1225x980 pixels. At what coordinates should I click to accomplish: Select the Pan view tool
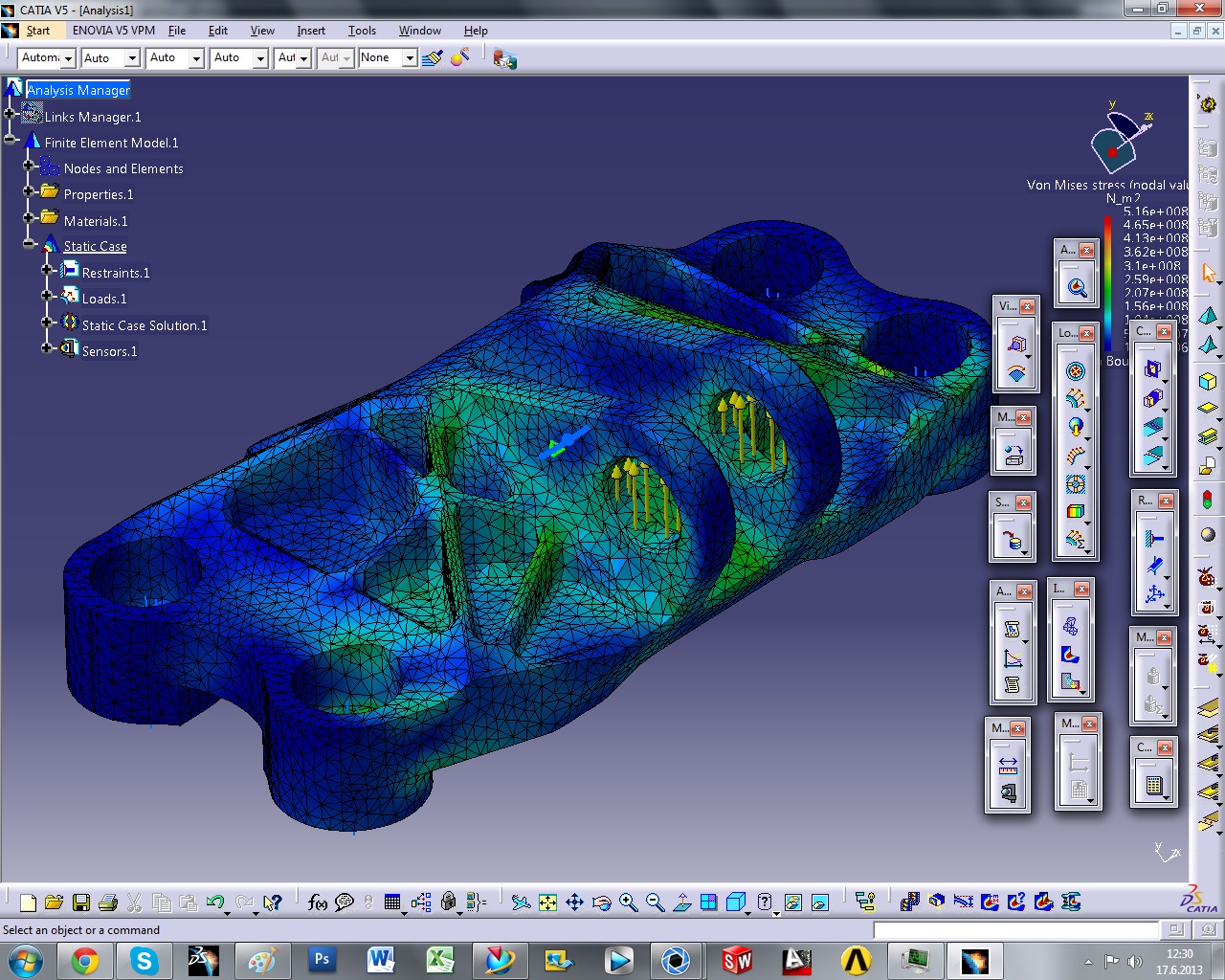[574, 902]
